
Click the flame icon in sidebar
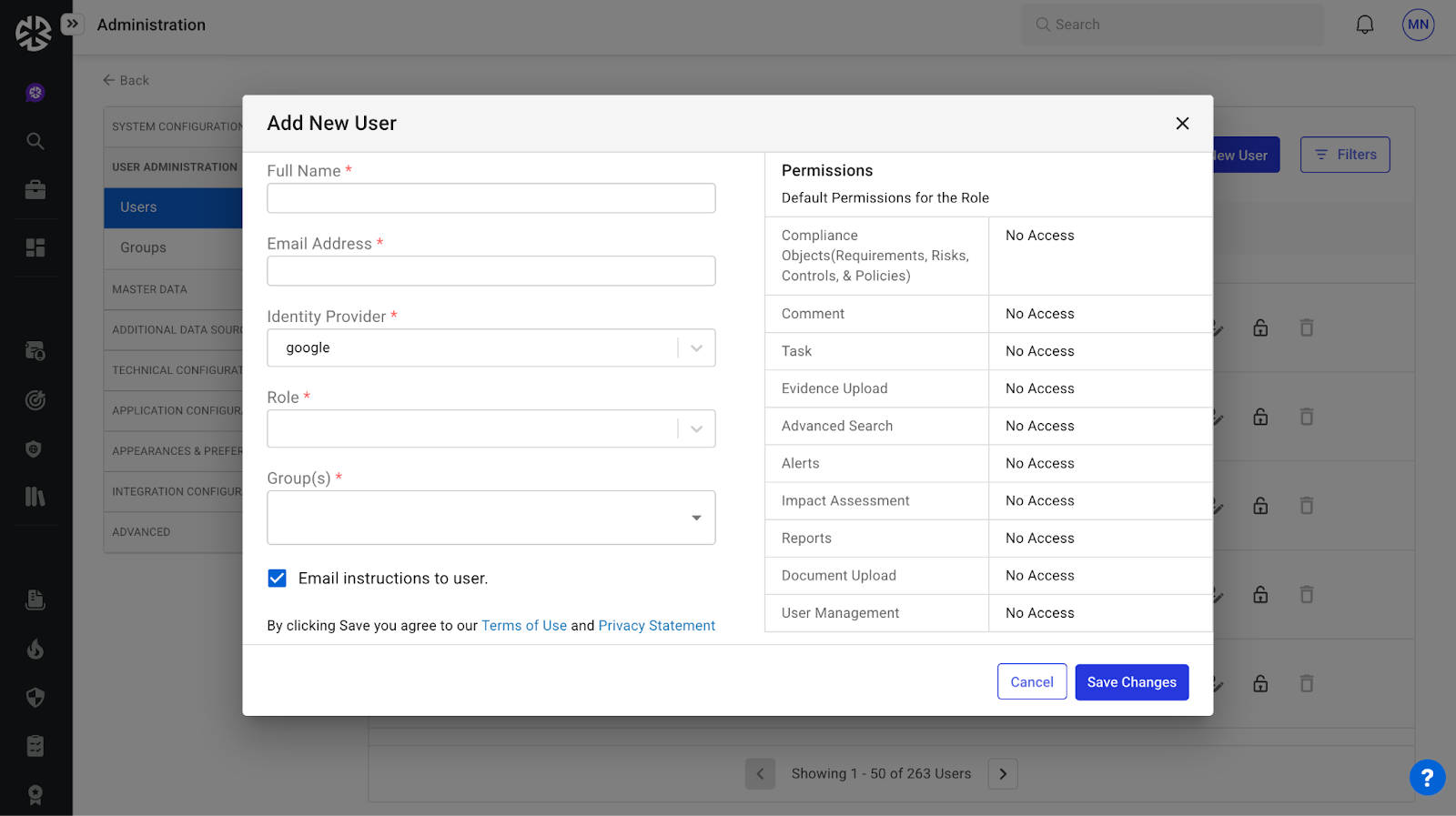point(35,649)
